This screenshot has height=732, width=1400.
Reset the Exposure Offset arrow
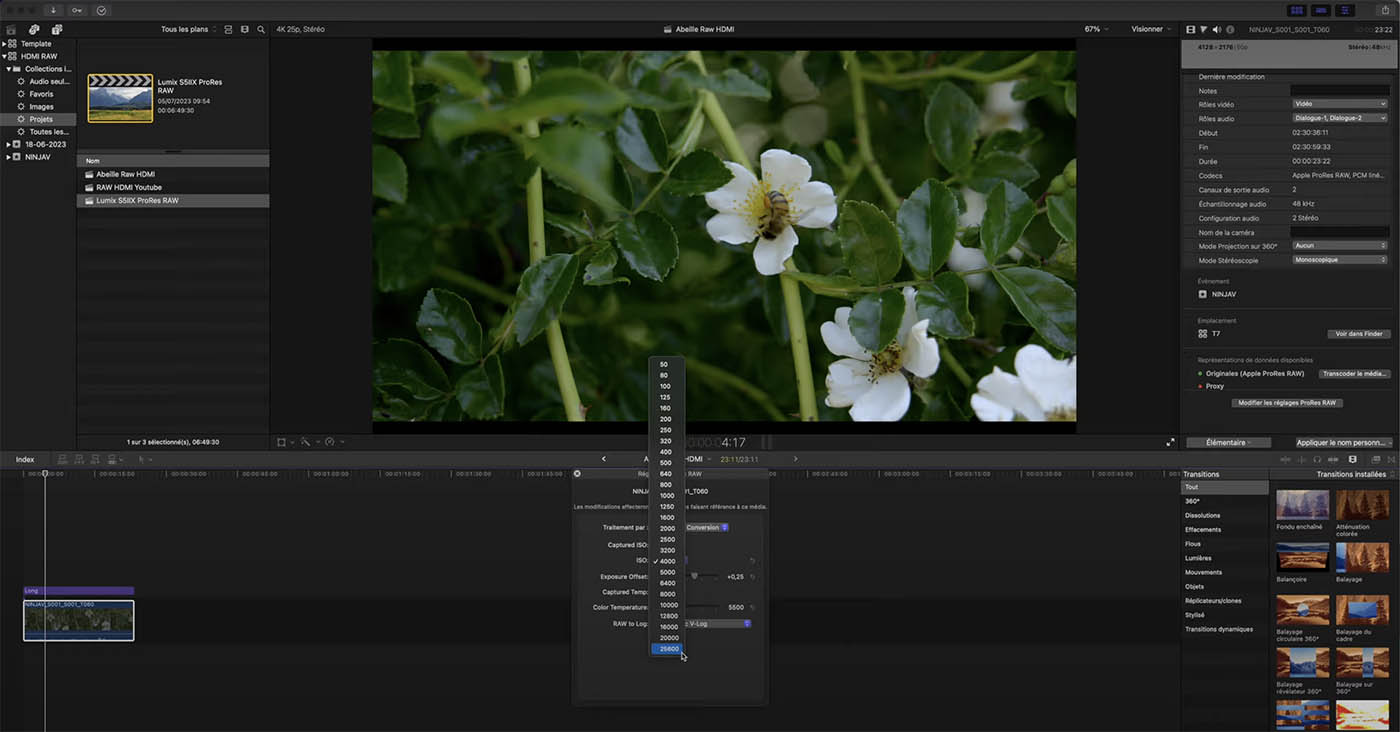click(752, 577)
